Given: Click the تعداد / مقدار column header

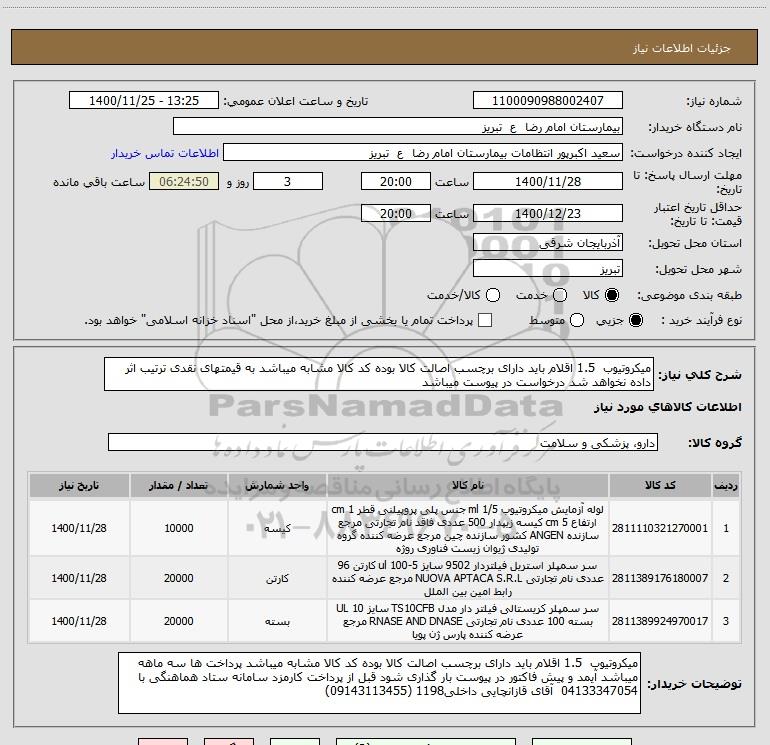Looking at the screenshot, I should pyautogui.click(x=179, y=485).
